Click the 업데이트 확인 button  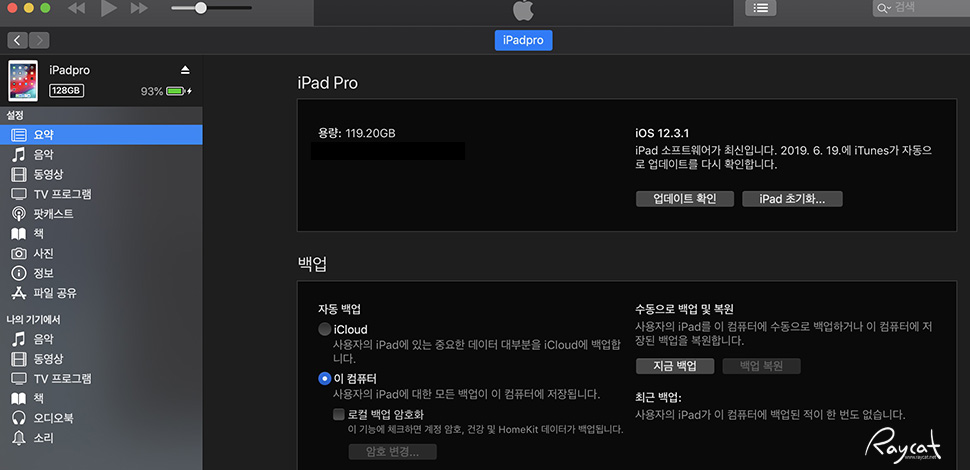685,199
